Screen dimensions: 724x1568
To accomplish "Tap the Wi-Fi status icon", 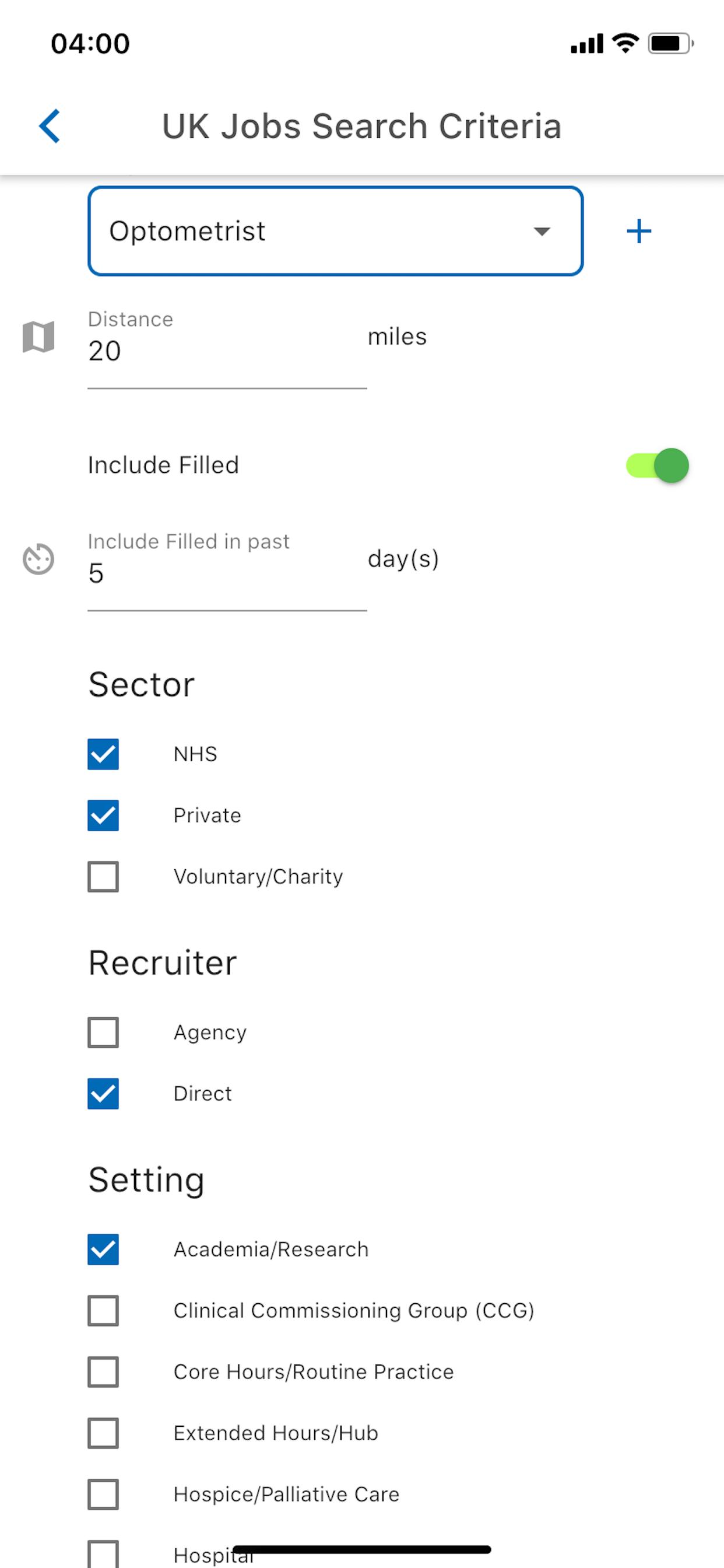I will tap(625, 43).
